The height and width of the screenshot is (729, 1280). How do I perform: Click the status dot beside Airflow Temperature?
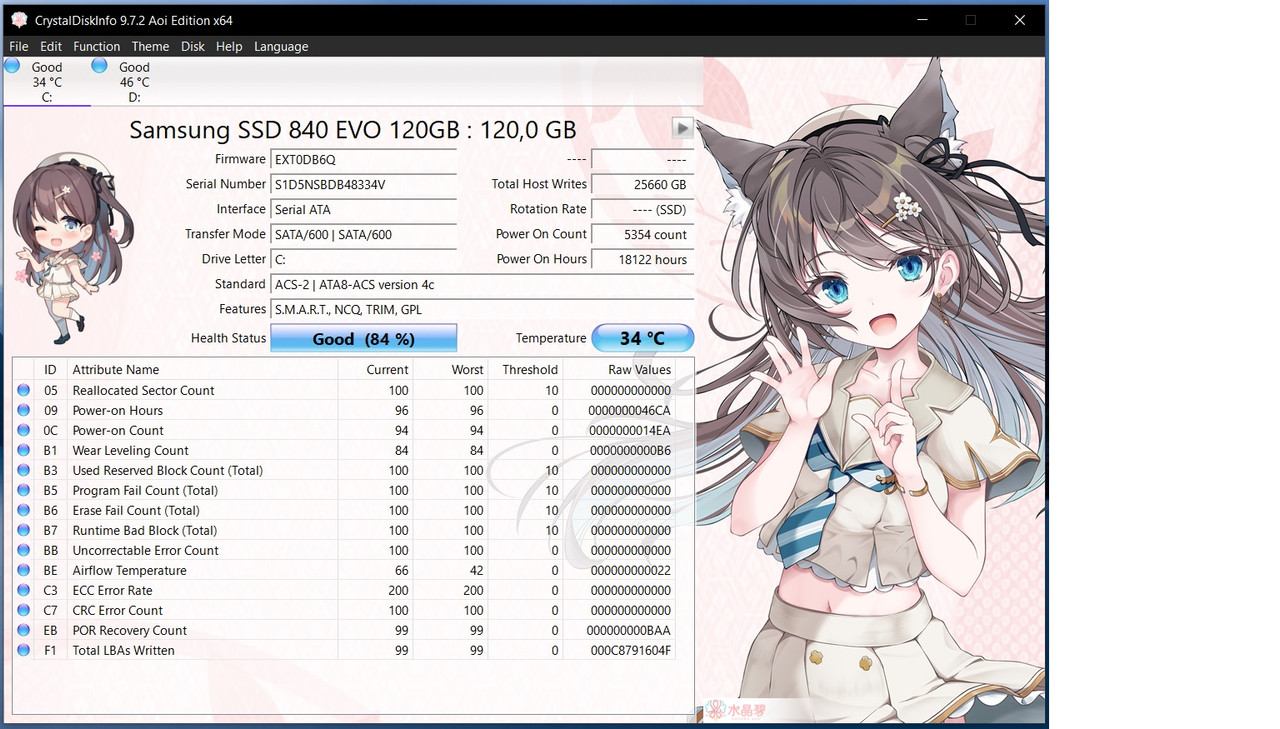click(23, 570)
